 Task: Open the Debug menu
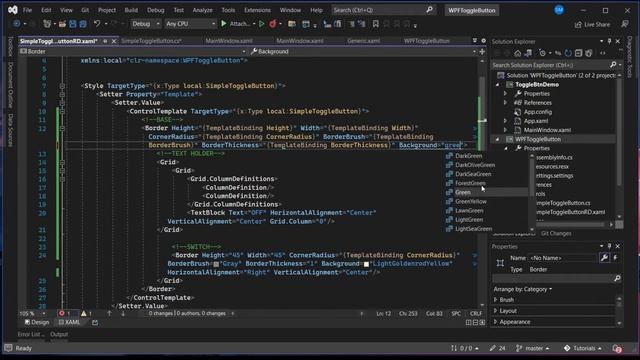(156, 10)
